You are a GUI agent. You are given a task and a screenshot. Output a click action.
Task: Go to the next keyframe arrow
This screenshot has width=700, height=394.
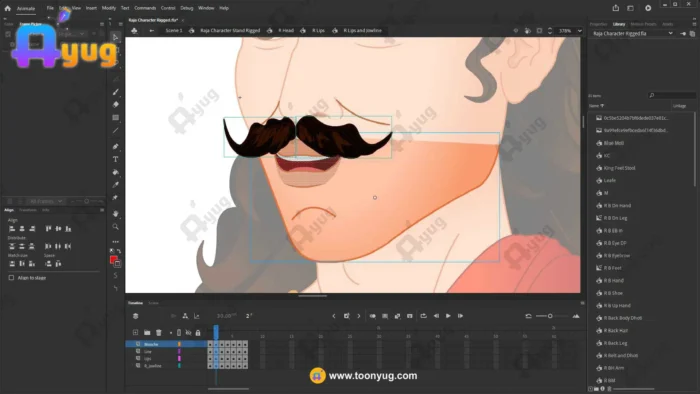coord(358,316)
